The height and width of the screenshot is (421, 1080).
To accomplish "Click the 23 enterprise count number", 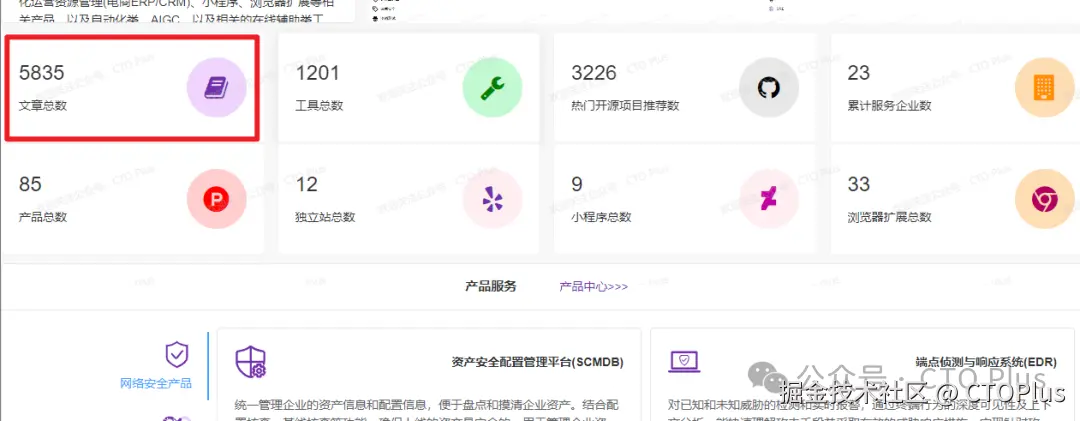I will (859, 72).
